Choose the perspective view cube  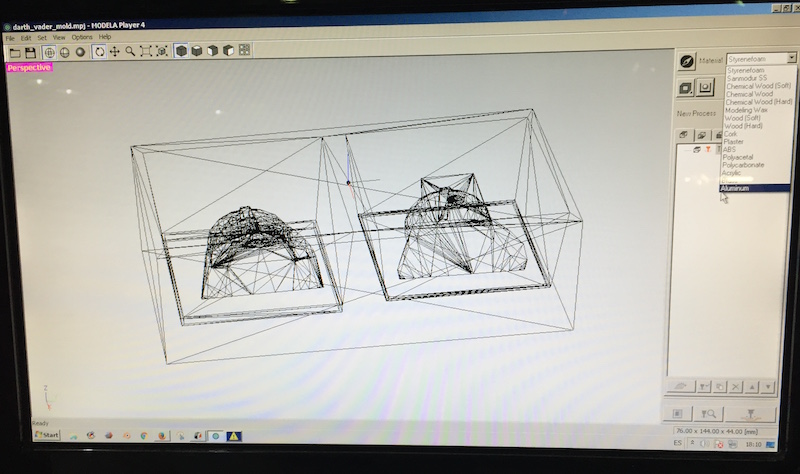[x=181, y=51]
